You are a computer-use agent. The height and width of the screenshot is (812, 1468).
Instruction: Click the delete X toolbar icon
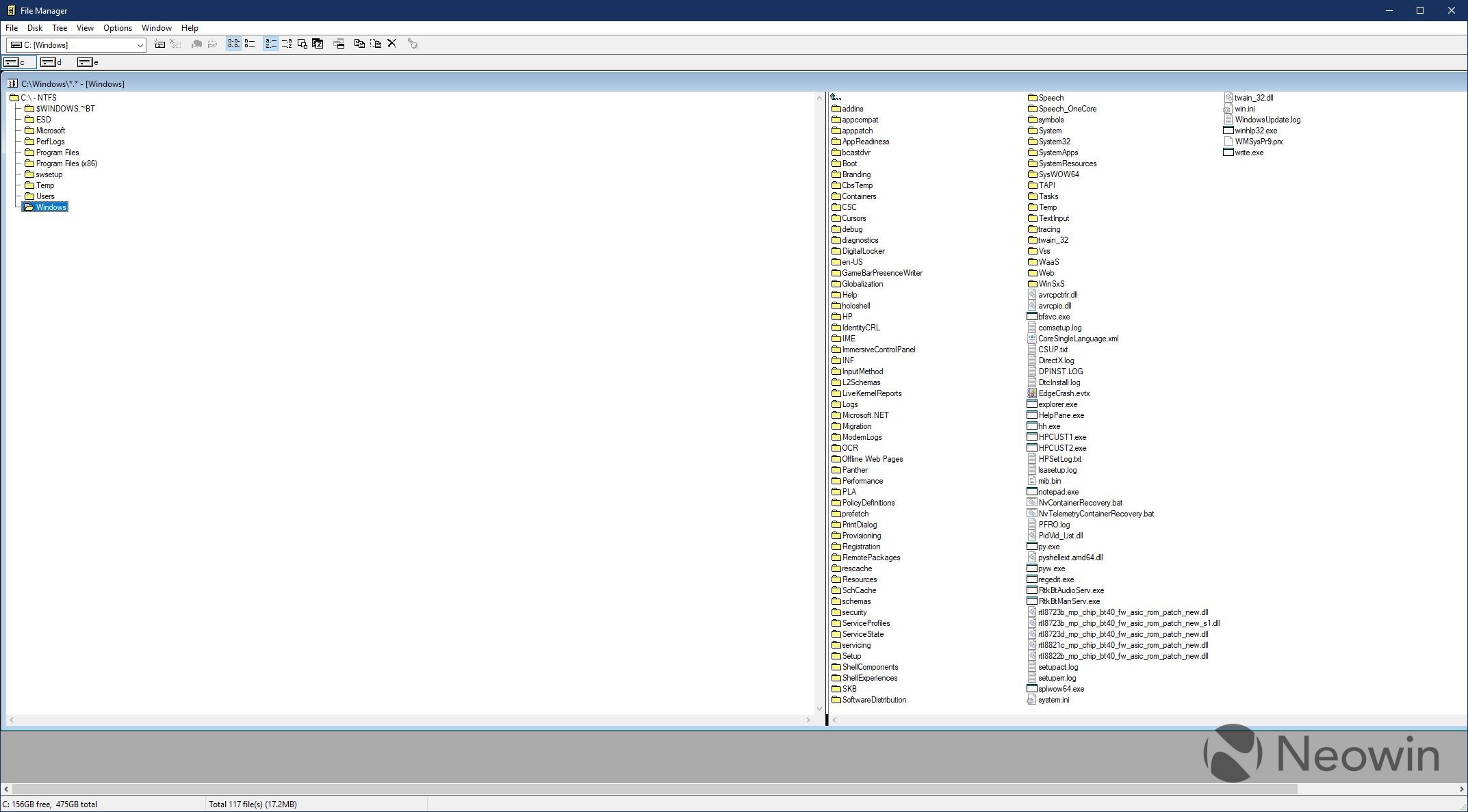pos(392,44)
